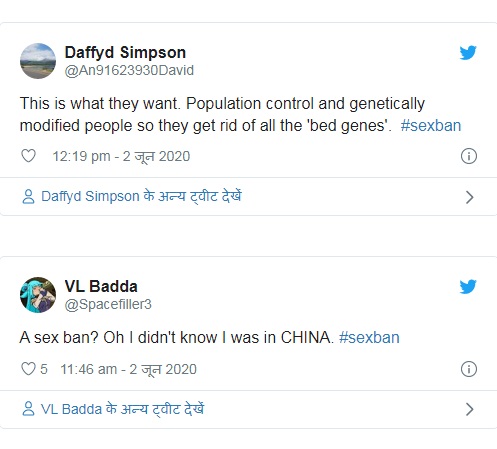Open VL Badda's anime avatar picture
This screenshot has width=497, height=449.
point(38,295)
